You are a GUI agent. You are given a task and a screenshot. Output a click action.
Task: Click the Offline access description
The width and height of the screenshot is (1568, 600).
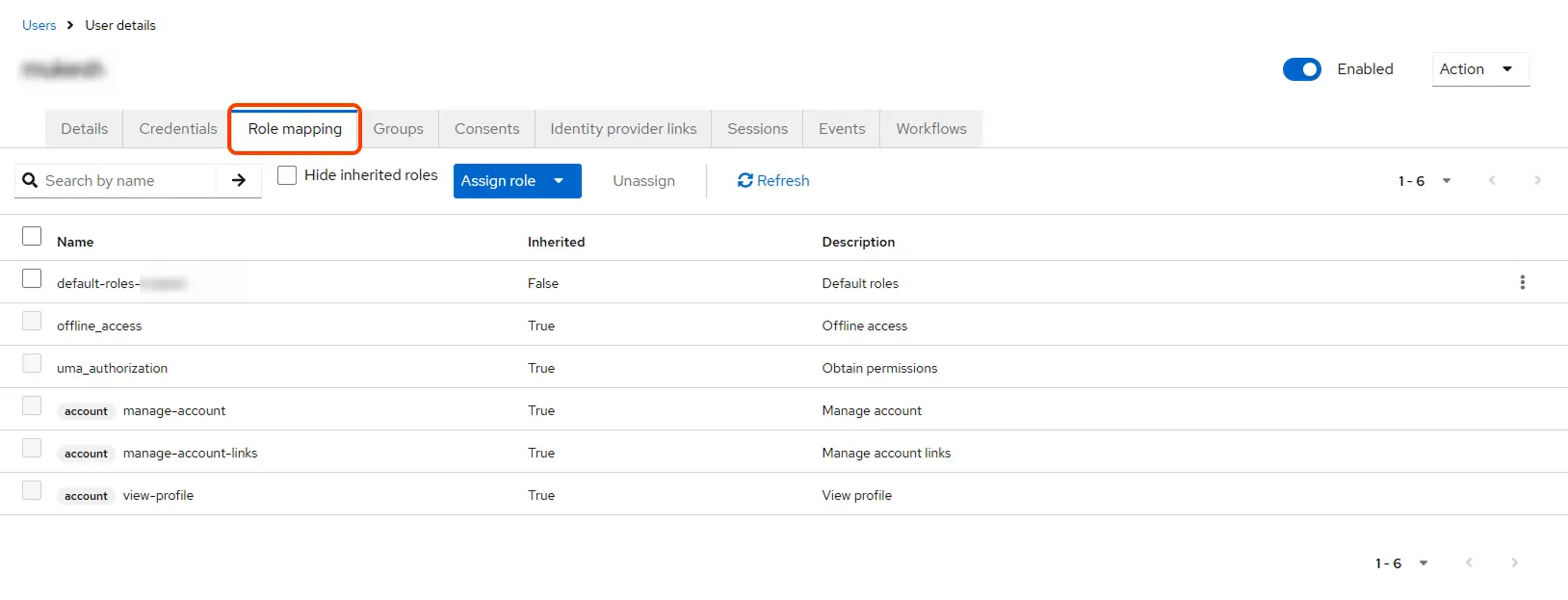865,326
